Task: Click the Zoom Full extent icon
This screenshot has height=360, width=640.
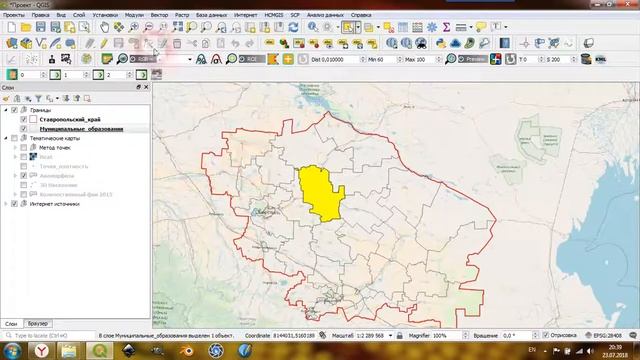Action: click(178, 27)
